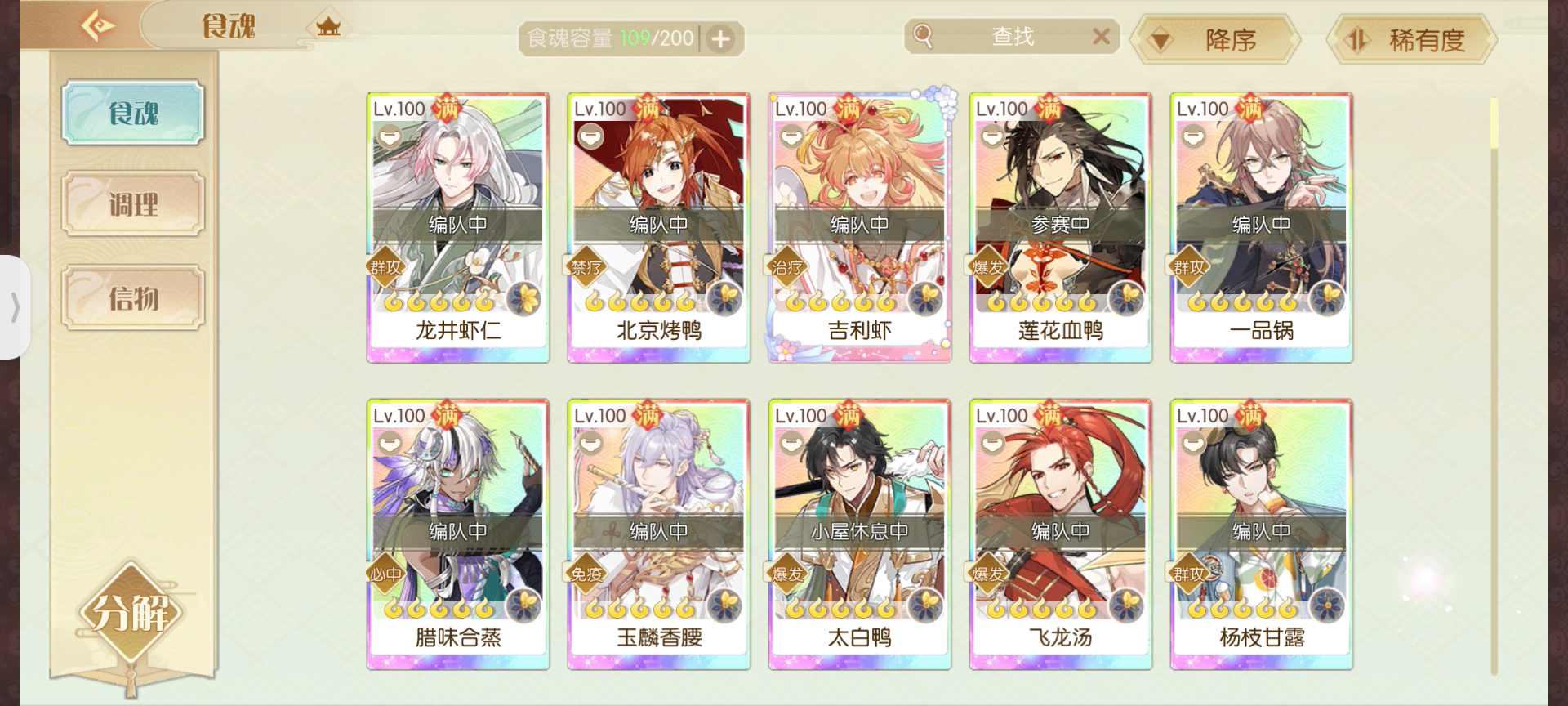
Task: Select the 北京烤鸭 card
Action: (659, 227)
